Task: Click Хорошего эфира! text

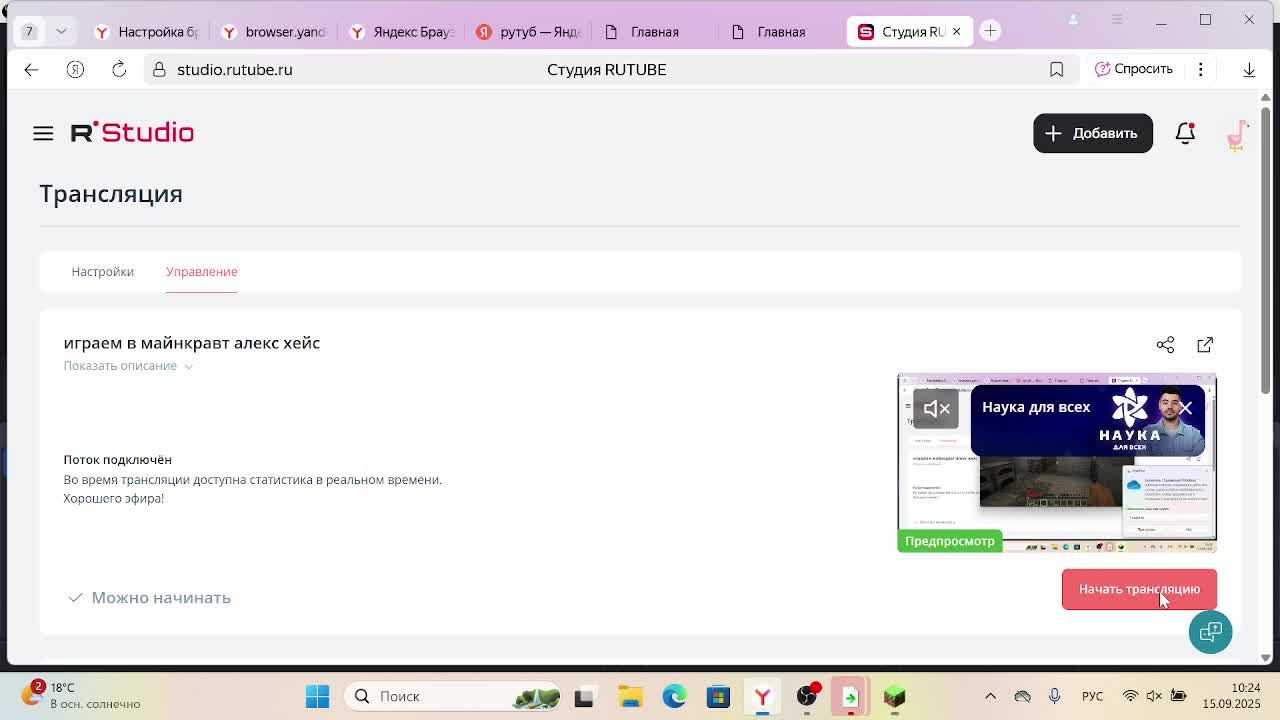Action: point(114,498)
